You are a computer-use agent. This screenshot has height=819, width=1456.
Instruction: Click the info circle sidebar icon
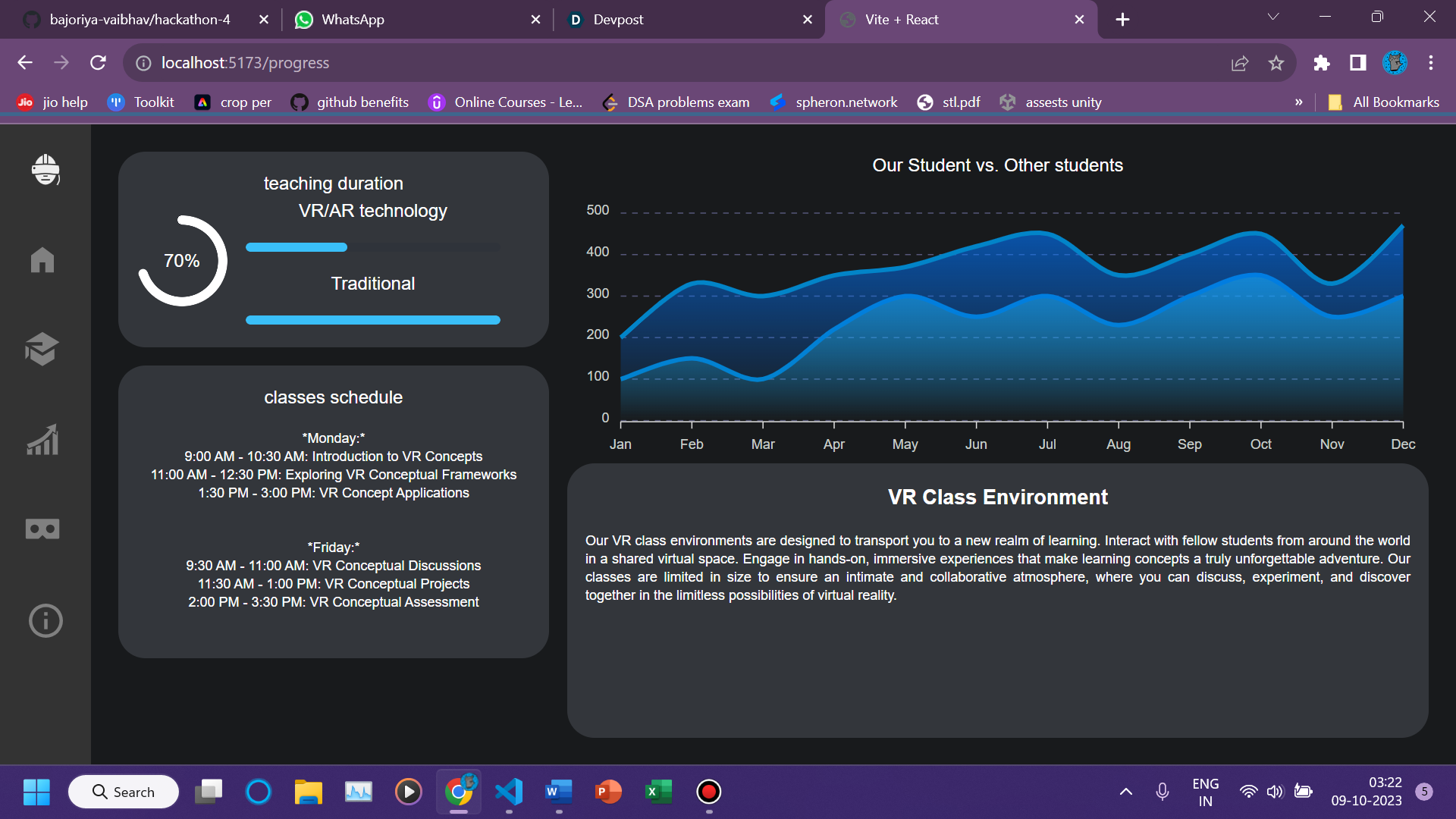(45, 621)
